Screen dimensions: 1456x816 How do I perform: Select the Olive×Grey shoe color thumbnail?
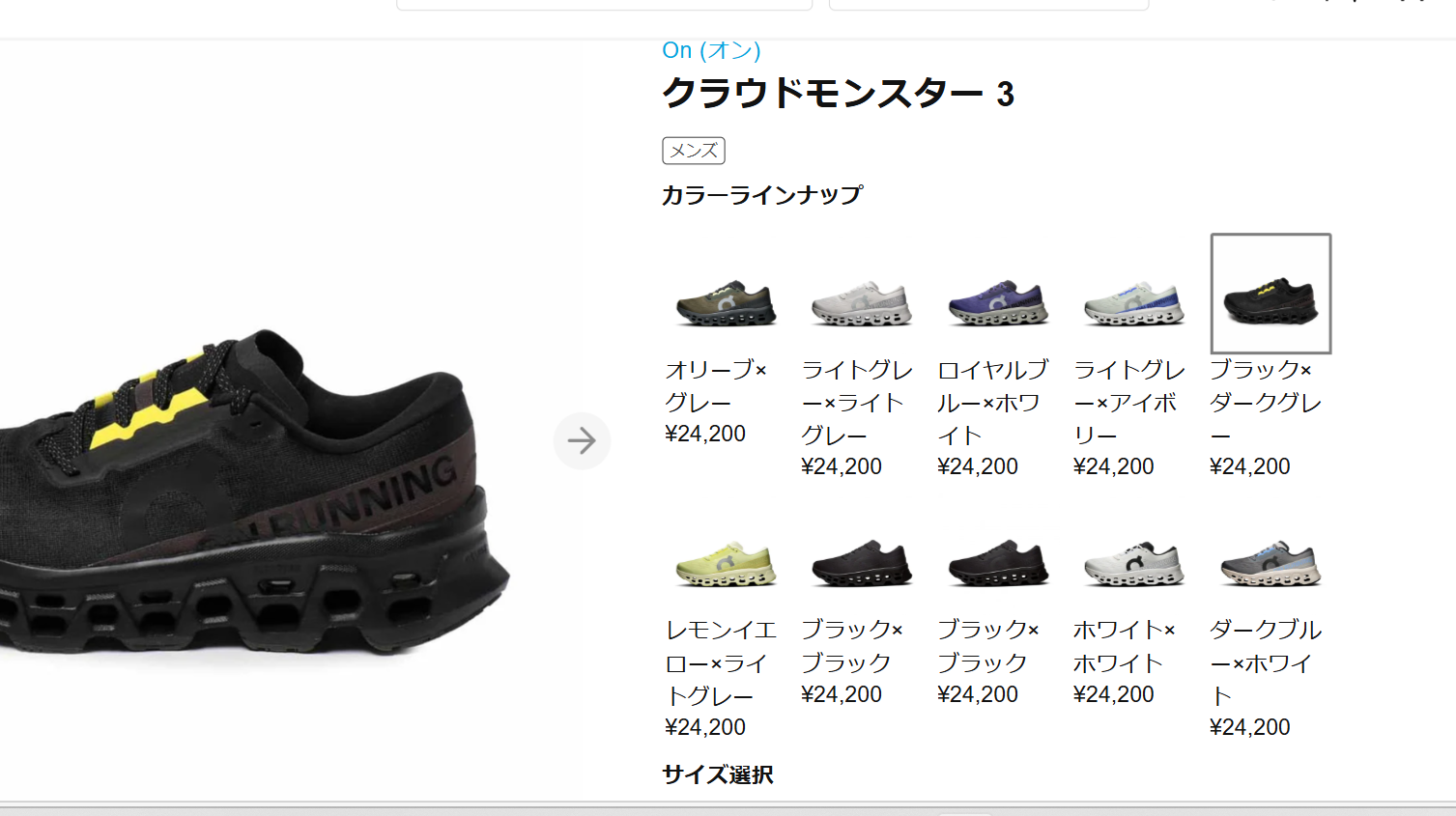click(x=726, y=303)
